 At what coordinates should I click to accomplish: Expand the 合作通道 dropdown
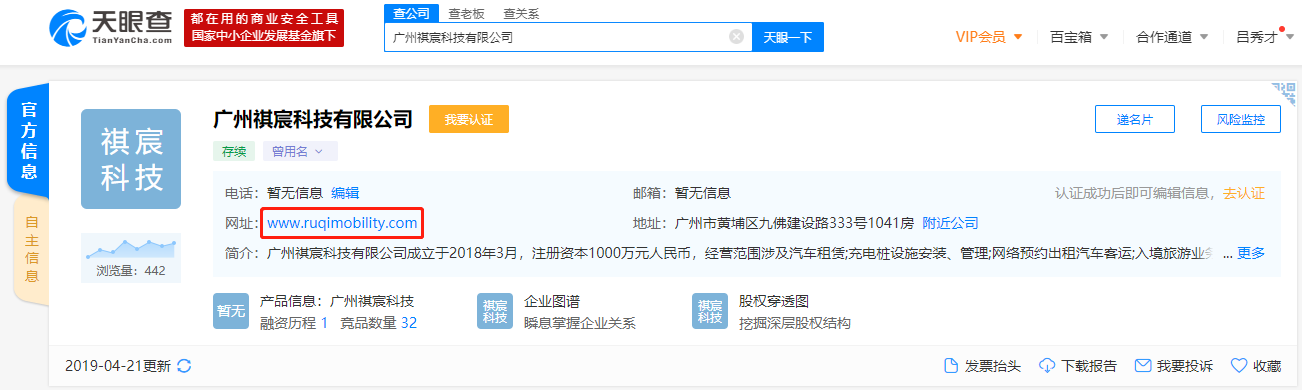click(1172, 37)
